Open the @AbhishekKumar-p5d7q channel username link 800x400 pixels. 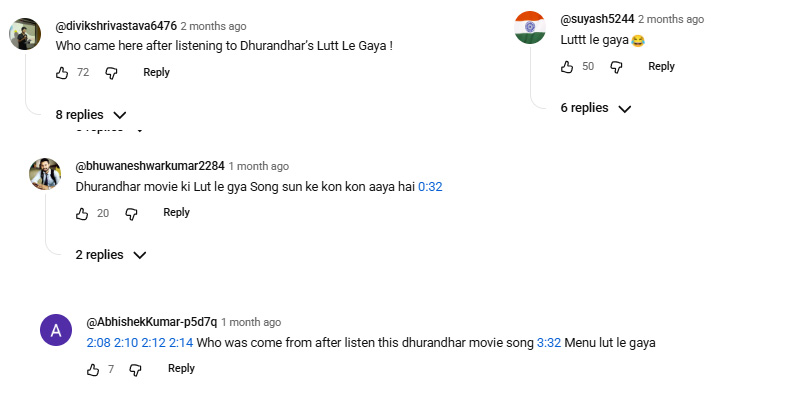151,322
